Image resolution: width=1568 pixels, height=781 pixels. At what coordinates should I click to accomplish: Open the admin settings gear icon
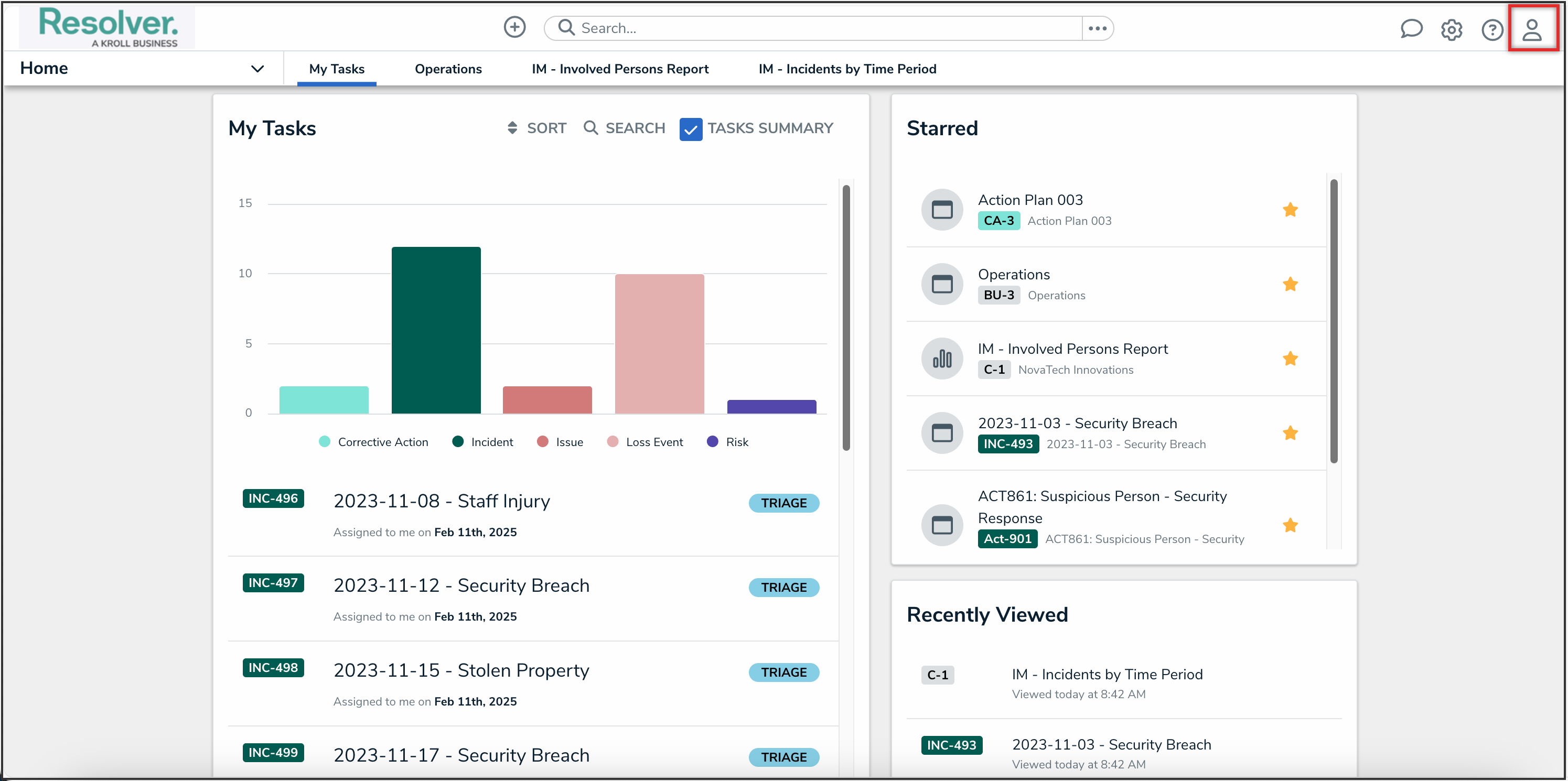(x=1451, y=29)
